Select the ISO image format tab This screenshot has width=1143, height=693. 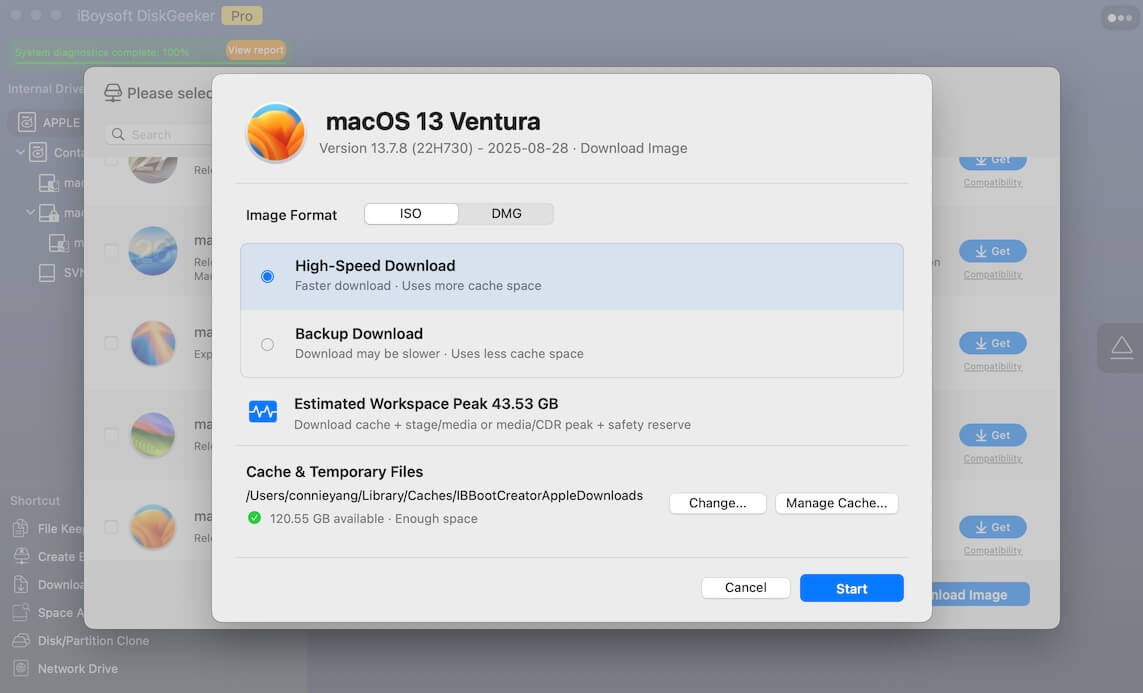tap(411, 214)
